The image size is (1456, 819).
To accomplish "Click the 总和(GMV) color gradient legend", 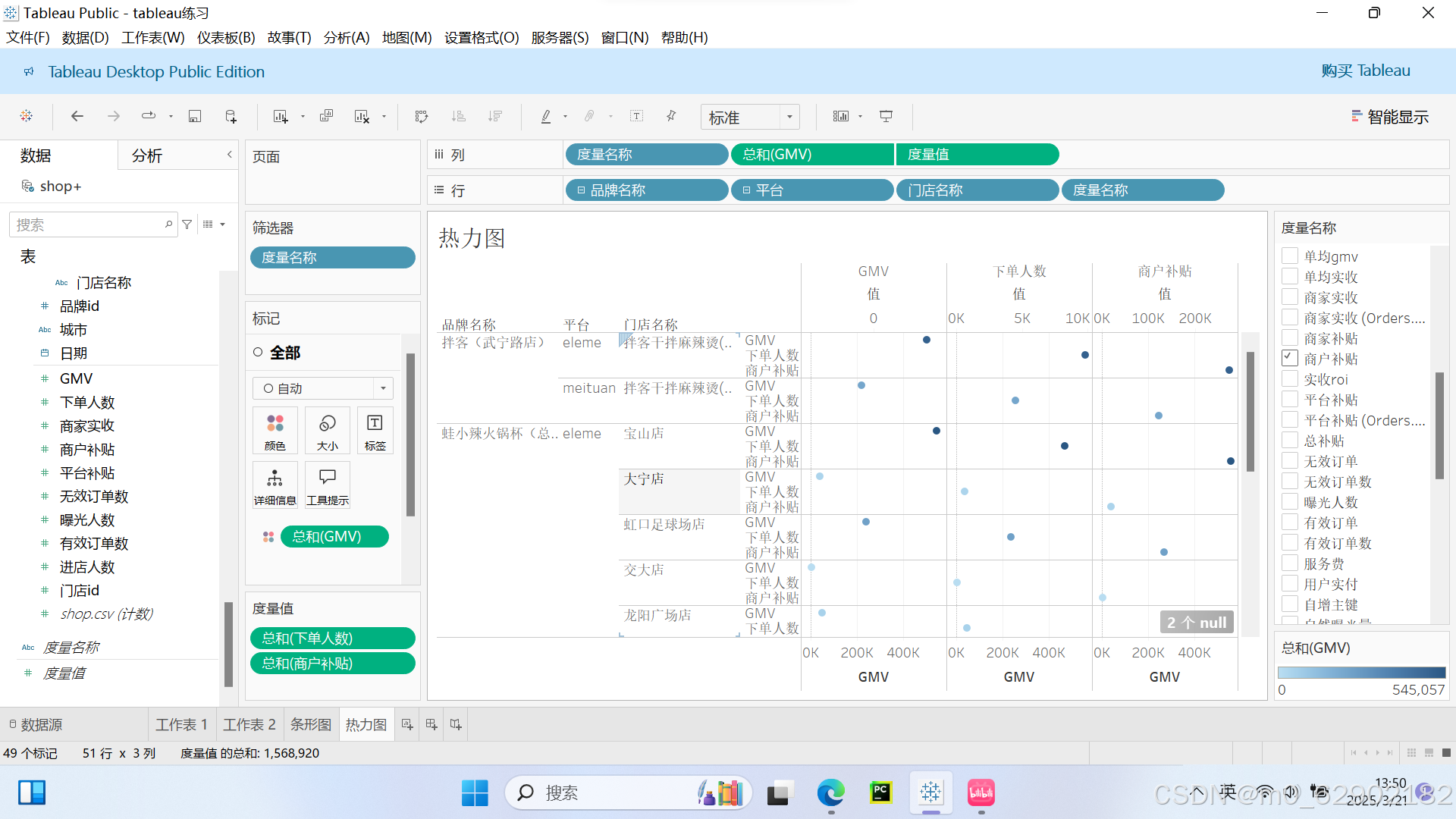I will (x=1361, y=673).
